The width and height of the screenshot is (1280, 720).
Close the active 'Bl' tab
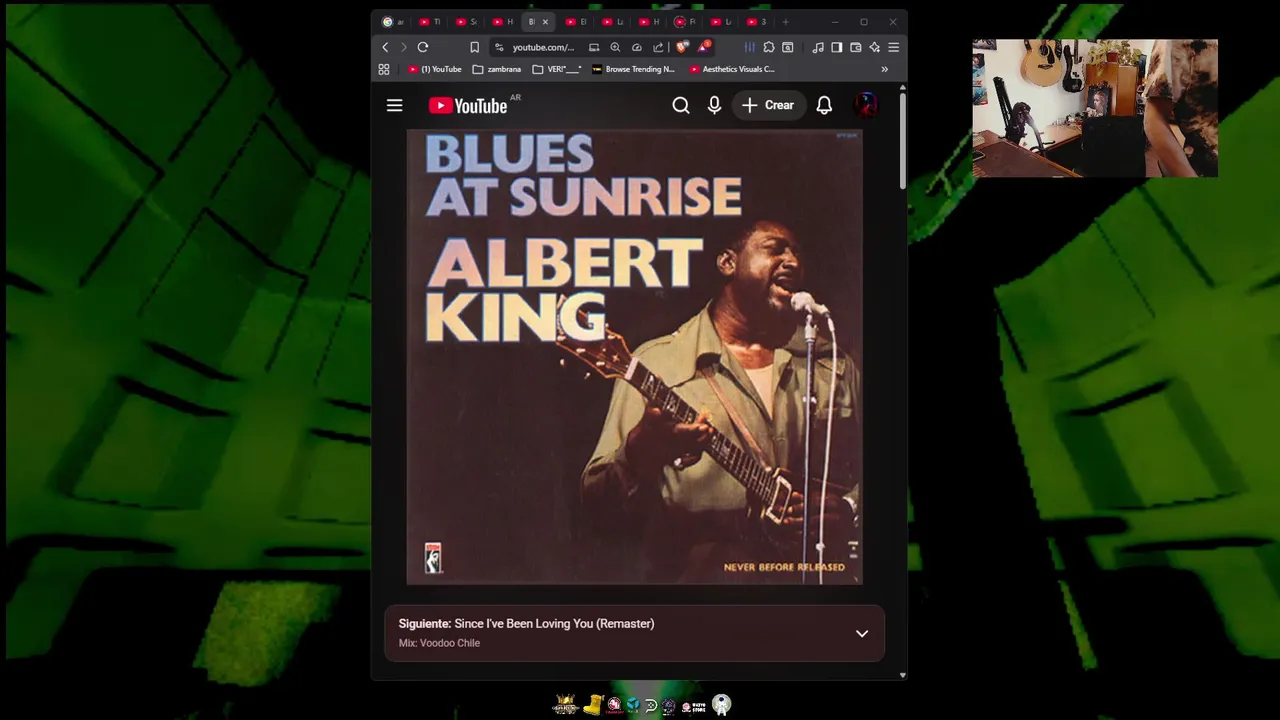coord(545,22)
